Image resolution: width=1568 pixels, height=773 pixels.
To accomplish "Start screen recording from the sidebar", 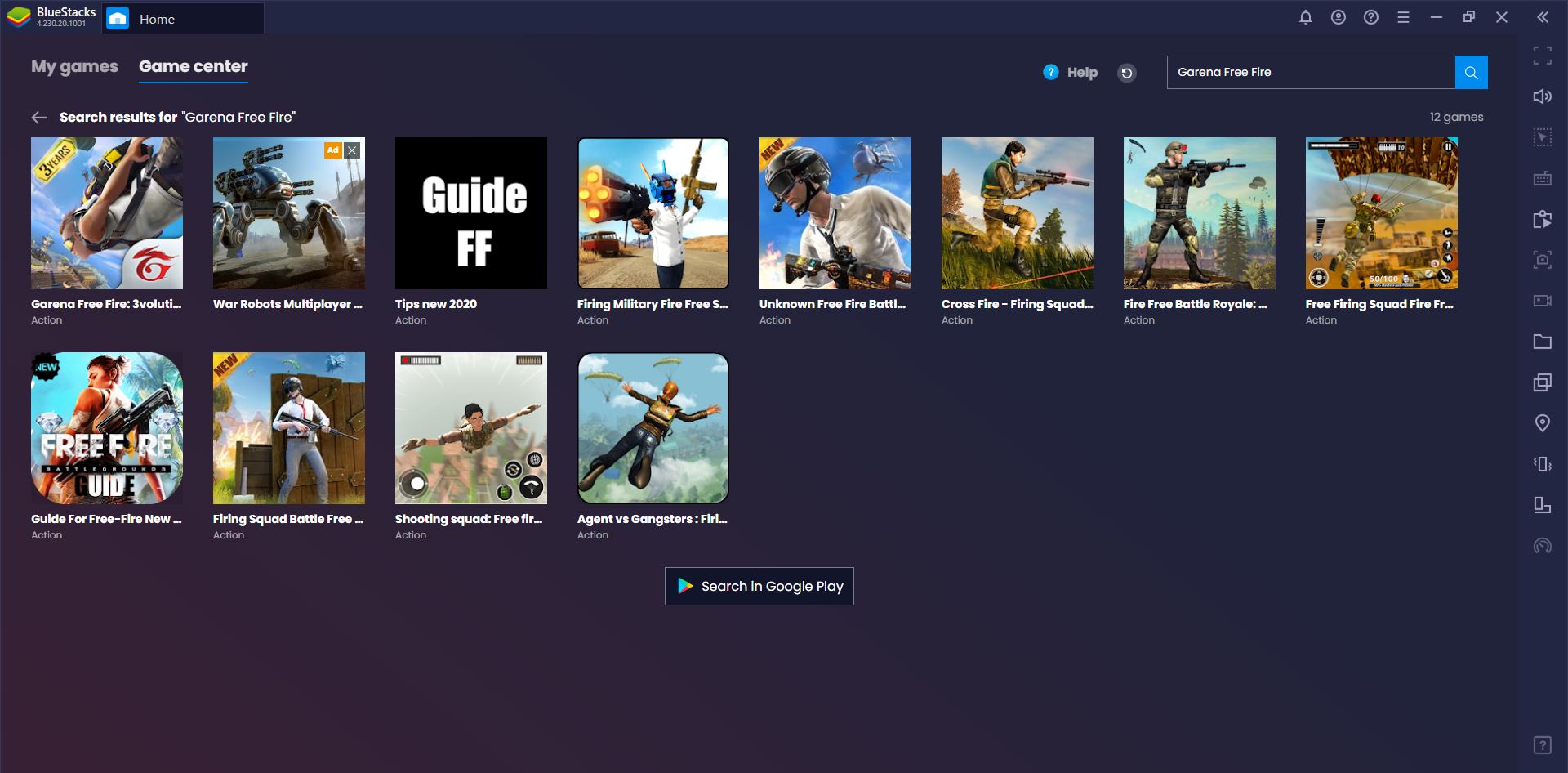I will [x=1543, y=301].
